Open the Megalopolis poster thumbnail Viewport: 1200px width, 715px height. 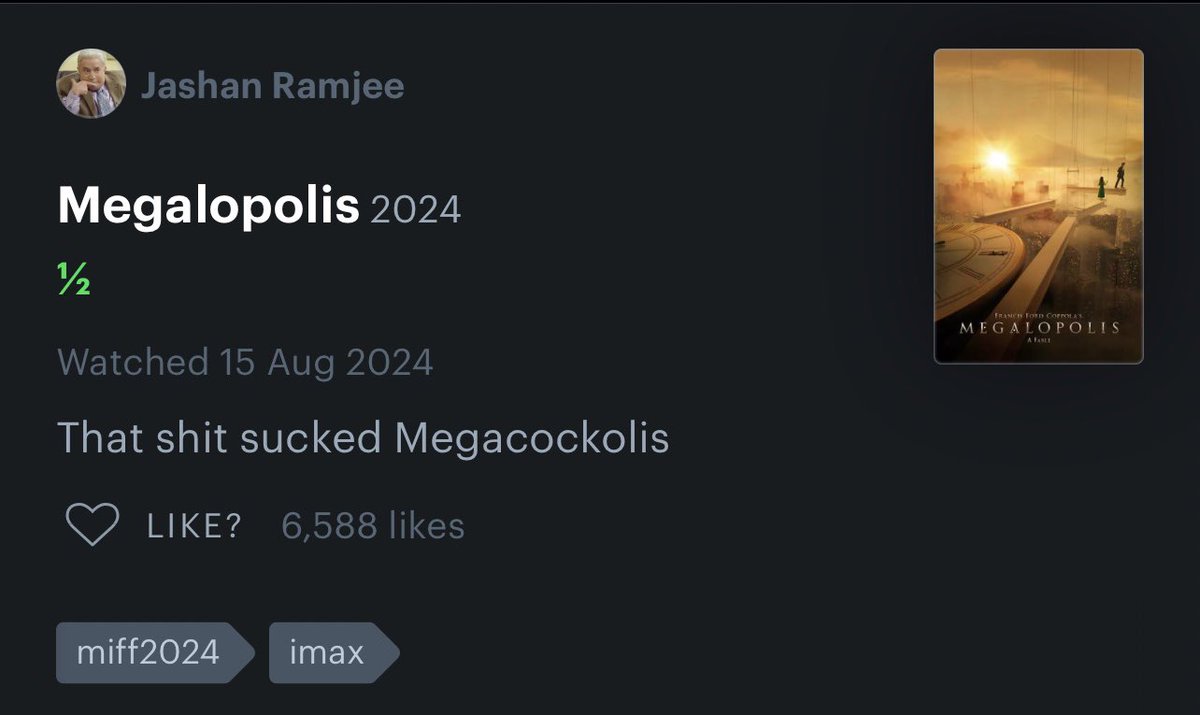pyautogui.click(x=1038, y=206)
